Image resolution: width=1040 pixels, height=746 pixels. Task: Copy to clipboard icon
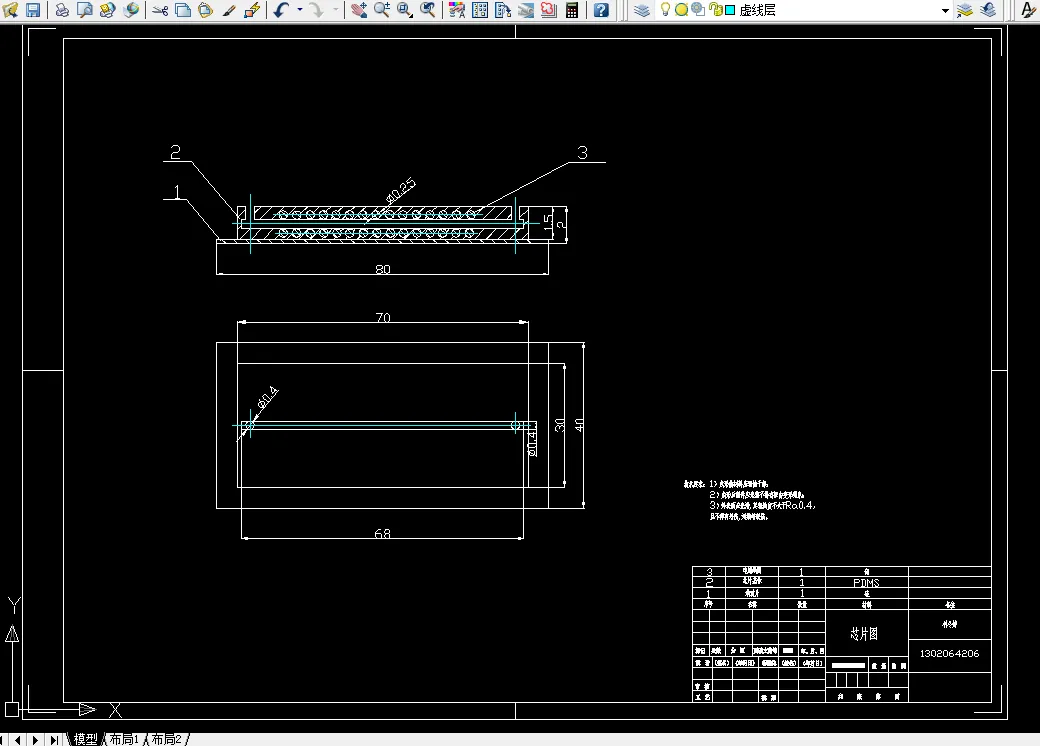click(x=182, y=9)
